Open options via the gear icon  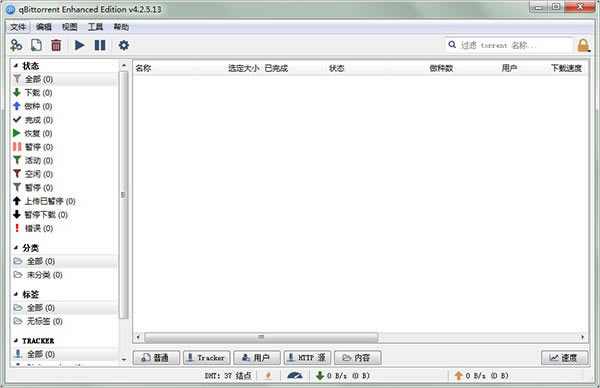click(x=124, y=45)
